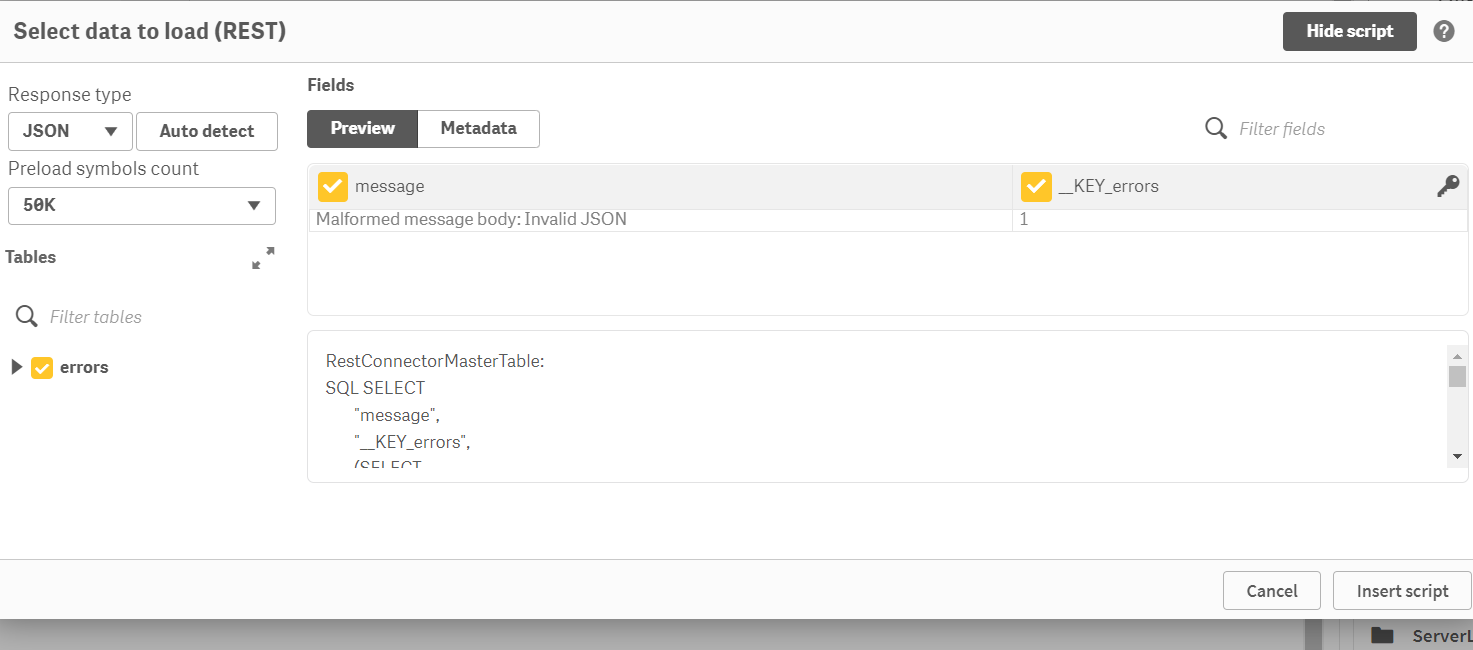Image resolution: width=1473 pixels, height=650 pixels.
Task: Deselect the errors table checkbox
Action: [x=42, y=368]
